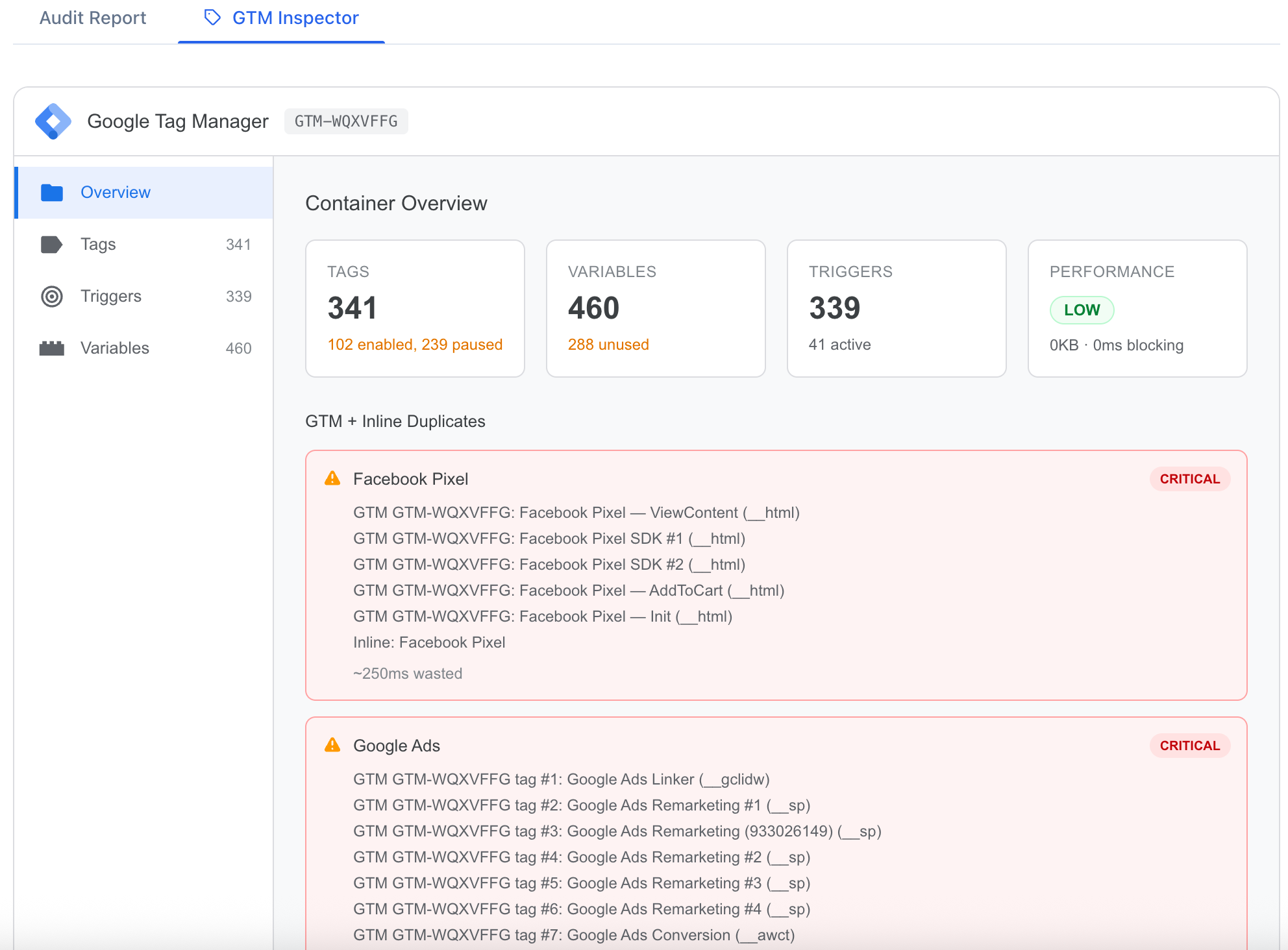
Task: Click the LOW performance badge
Action: [1082, 310]
